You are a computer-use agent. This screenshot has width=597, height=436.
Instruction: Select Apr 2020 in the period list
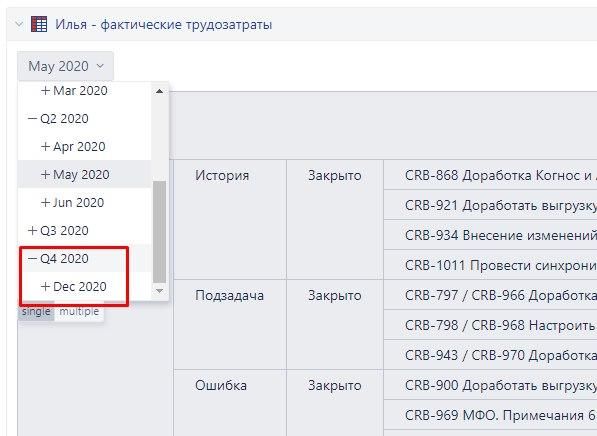coord(79,147)
